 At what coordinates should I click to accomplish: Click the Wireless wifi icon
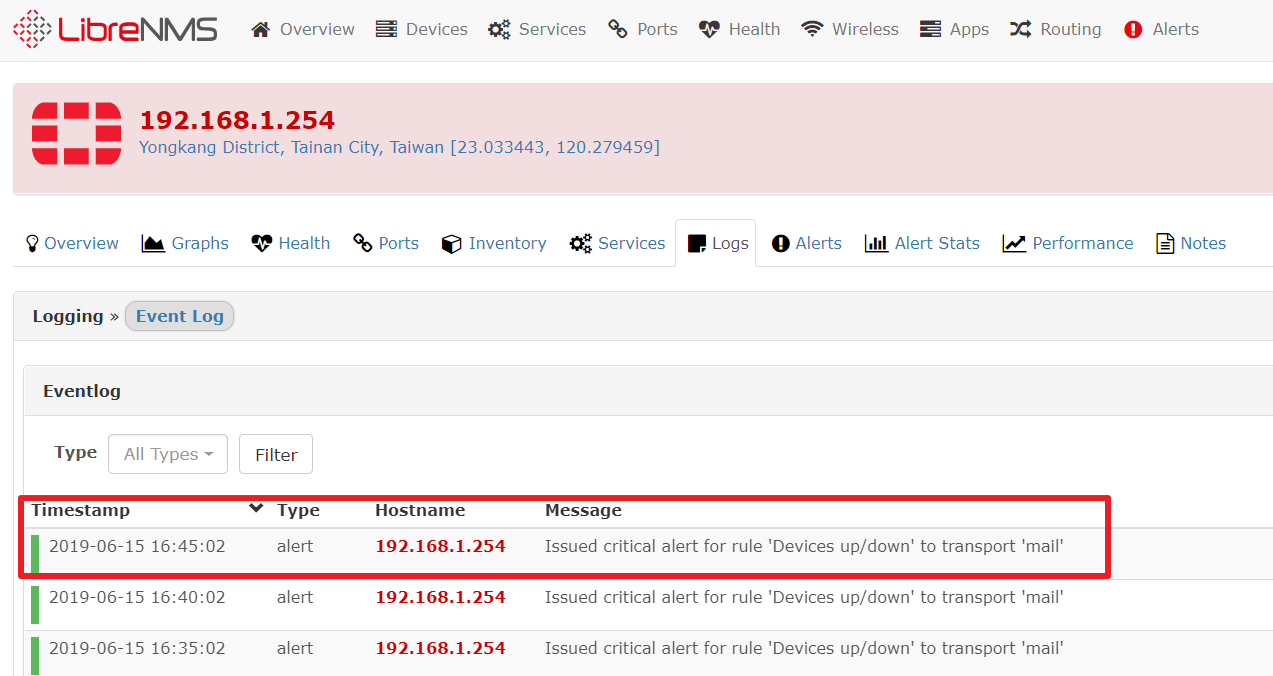pos(812,29)
